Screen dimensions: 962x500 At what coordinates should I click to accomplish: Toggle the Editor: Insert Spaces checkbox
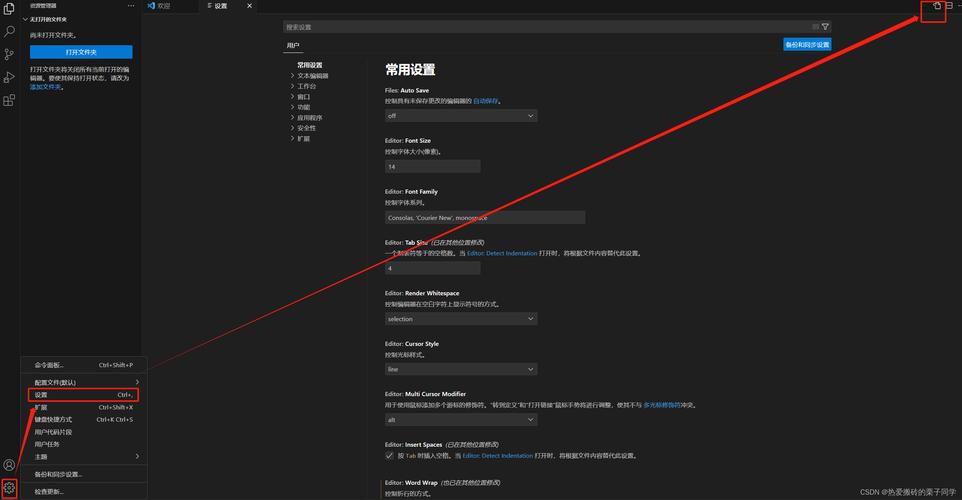(x=389, y=455)
